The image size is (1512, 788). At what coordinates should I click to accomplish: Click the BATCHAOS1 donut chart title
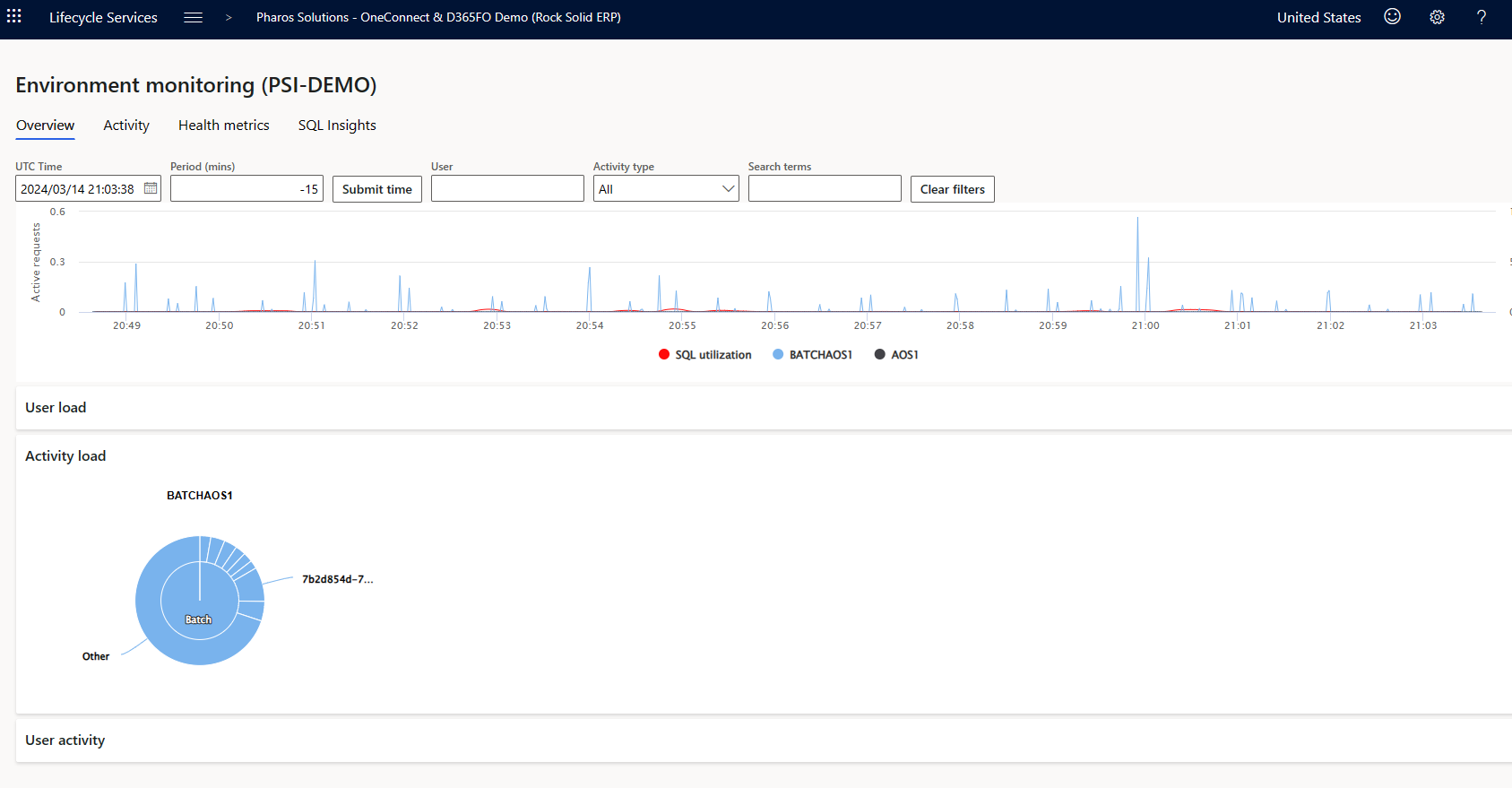(200, 496)
